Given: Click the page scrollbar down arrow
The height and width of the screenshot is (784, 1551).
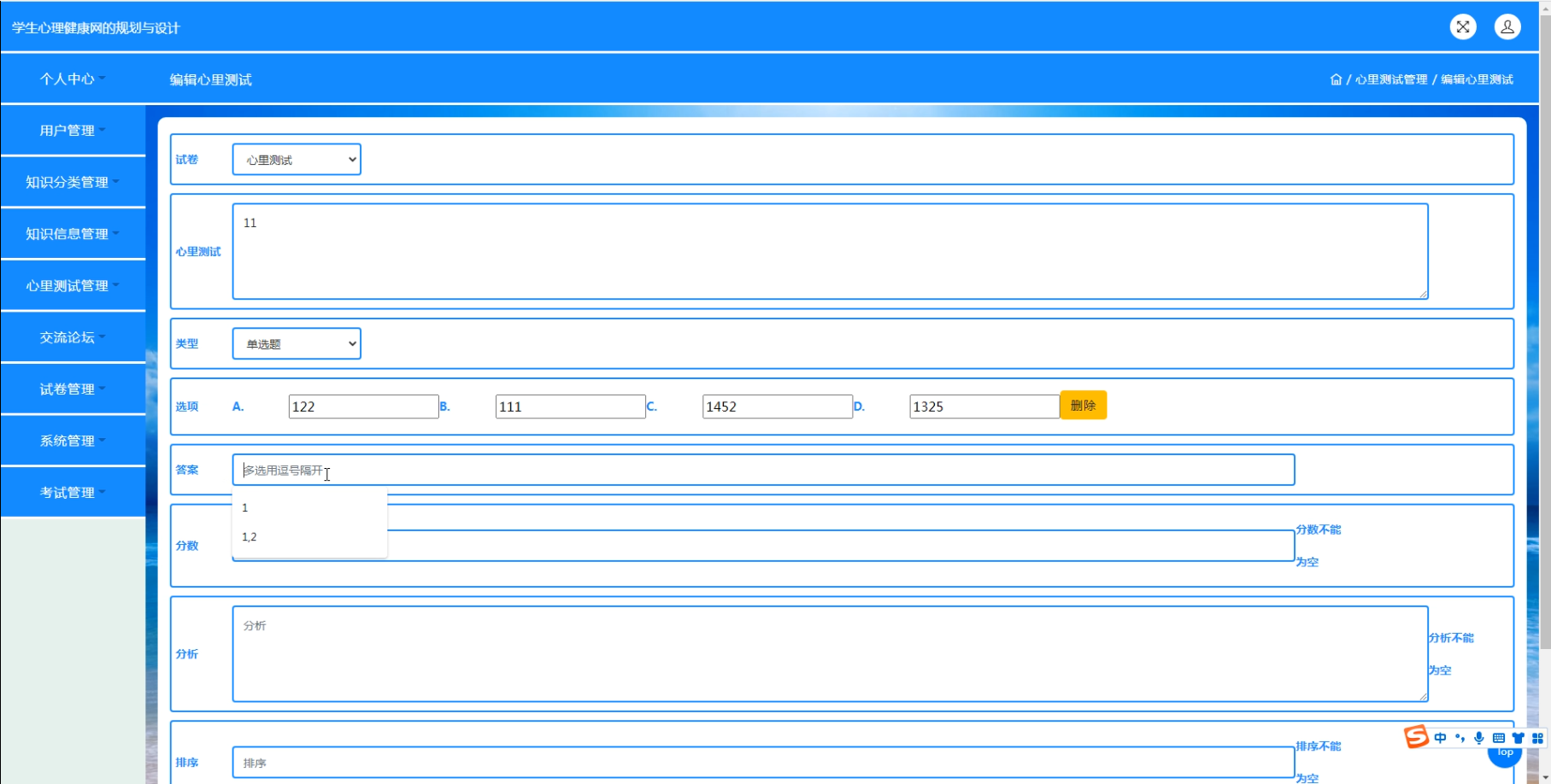Looking at the screenshot, I should click(1544, 777).
